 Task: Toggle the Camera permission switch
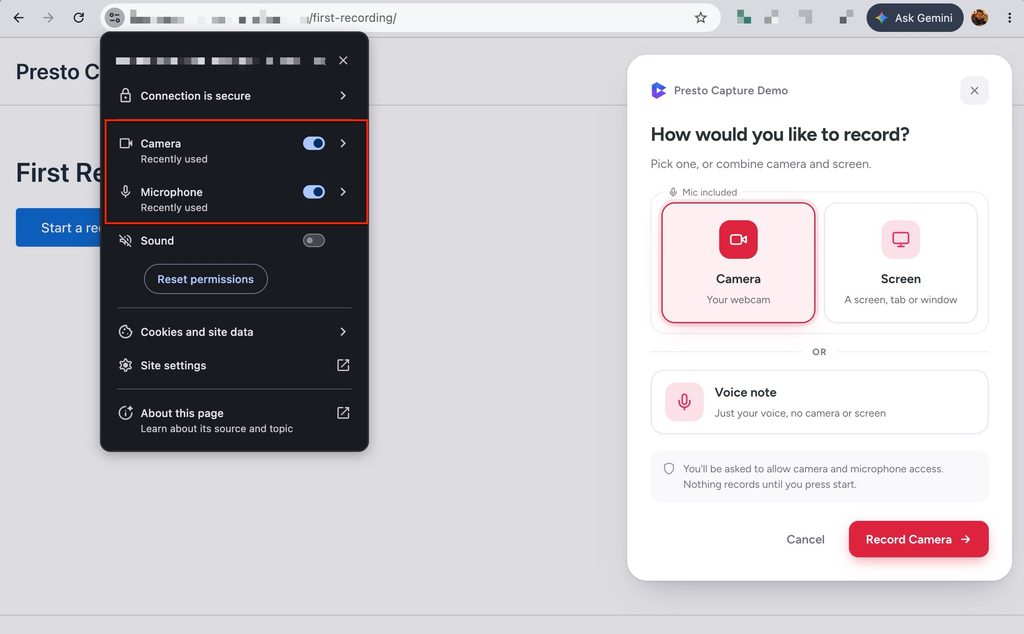pos(314,143)
